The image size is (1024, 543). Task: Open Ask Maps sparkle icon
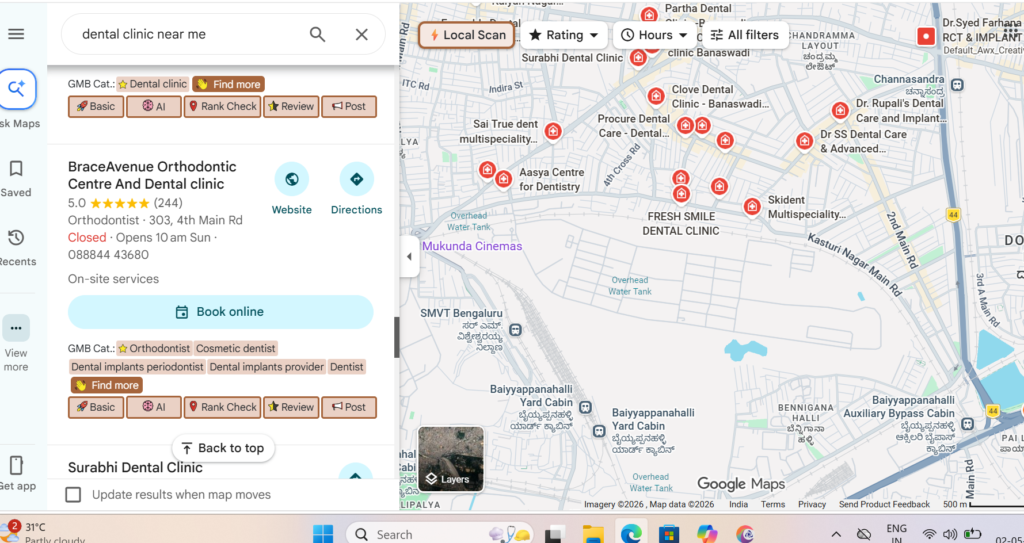click(16, 89)
